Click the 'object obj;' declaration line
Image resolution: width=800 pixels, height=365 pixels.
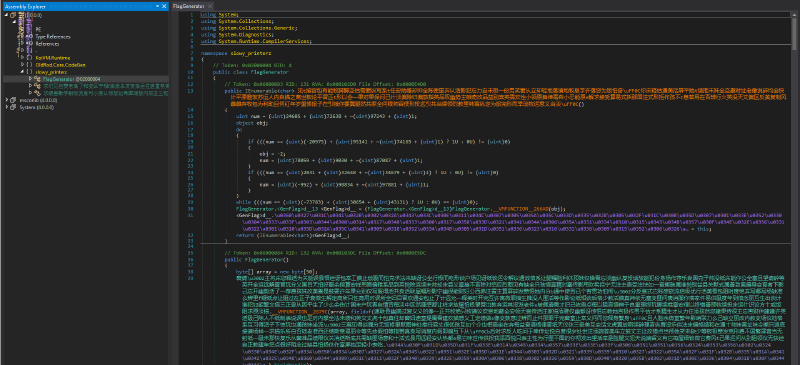[252, 123]
